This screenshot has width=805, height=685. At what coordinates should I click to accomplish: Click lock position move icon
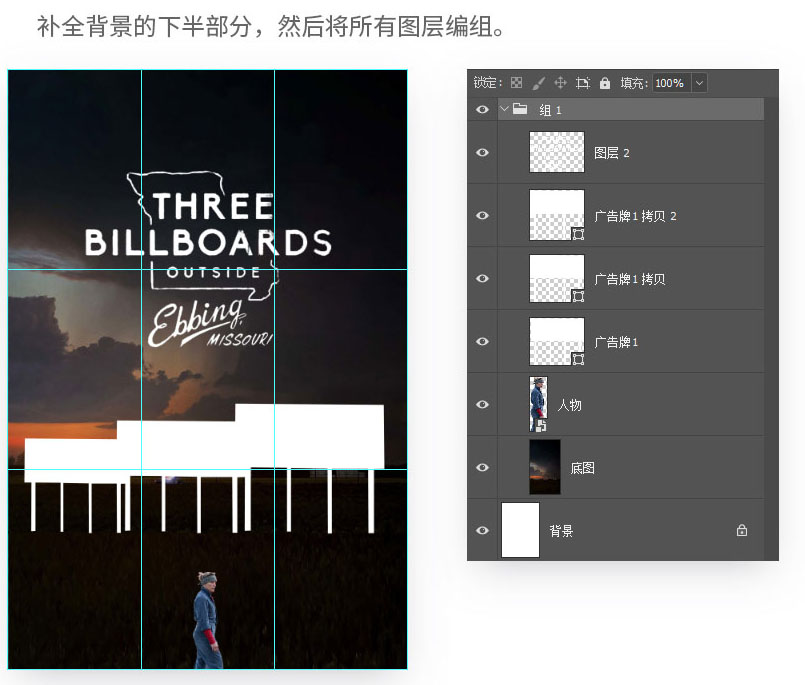[561, 83]
